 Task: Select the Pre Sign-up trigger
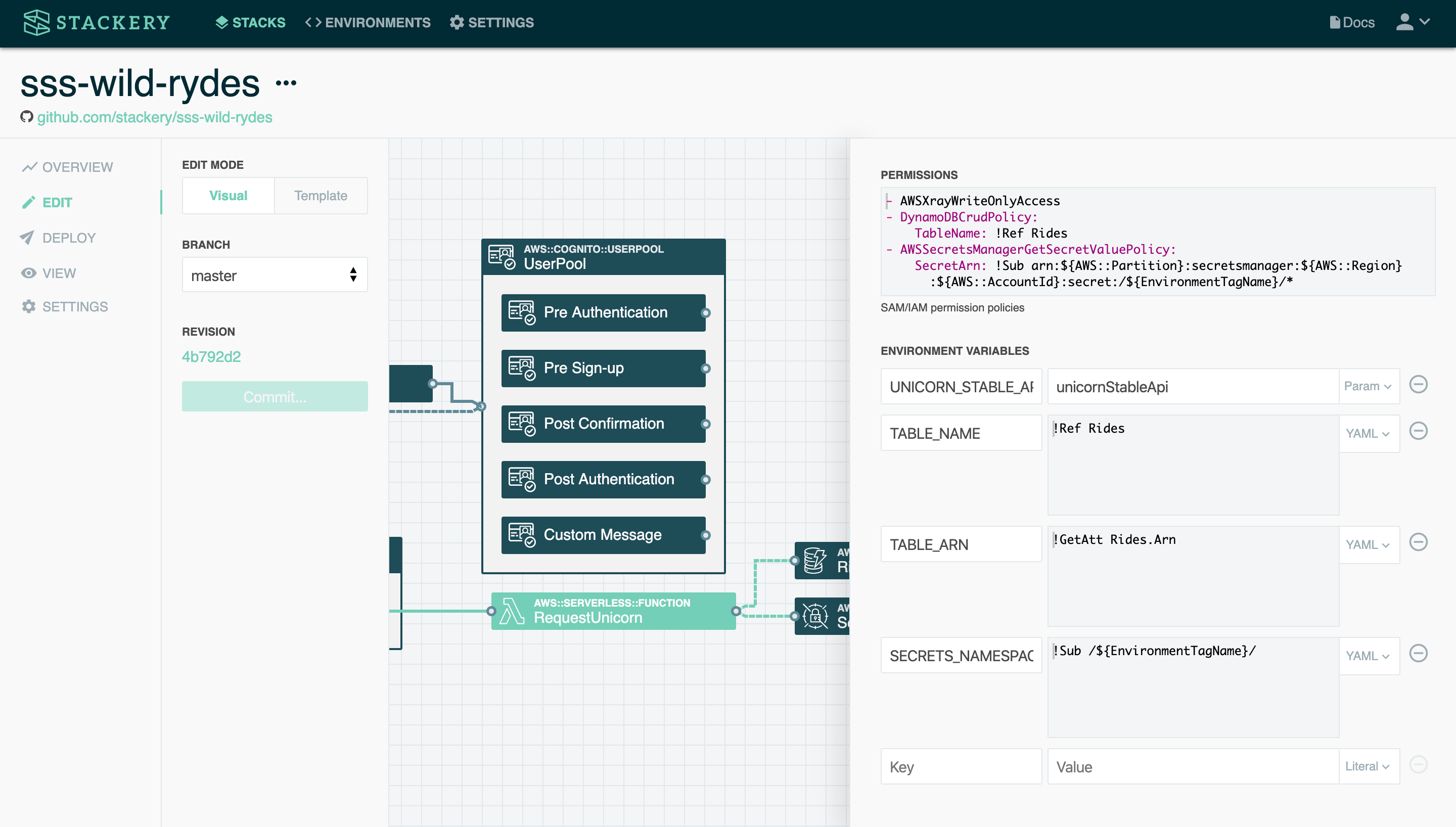pos(603,368)
